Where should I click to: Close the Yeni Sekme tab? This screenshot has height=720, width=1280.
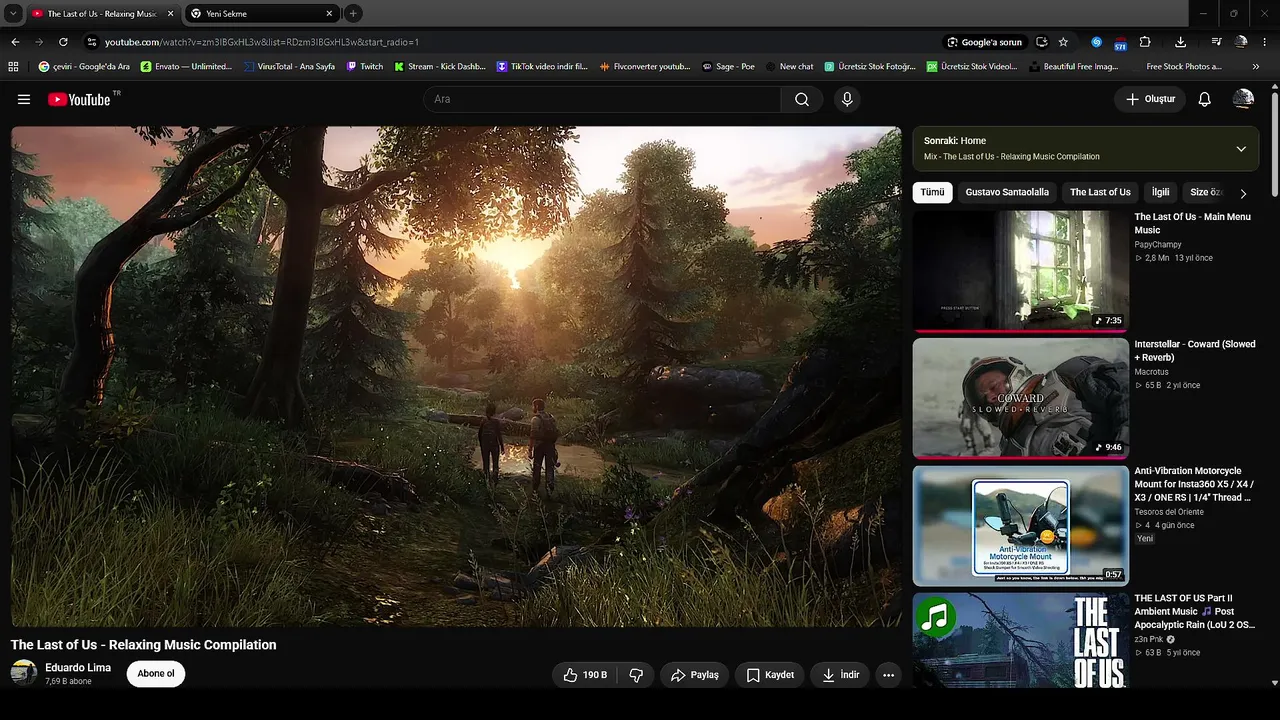coord(329,14)
